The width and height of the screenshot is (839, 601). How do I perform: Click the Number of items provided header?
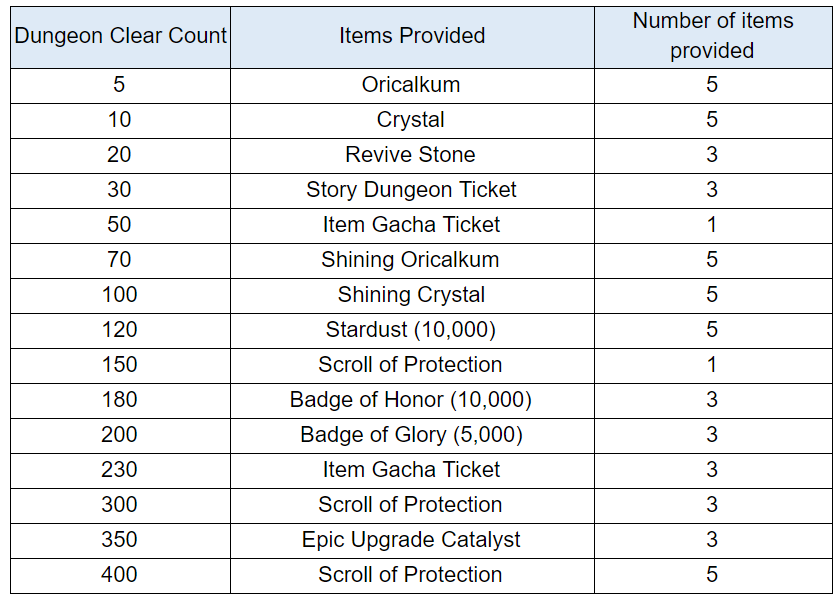[712, 36]
